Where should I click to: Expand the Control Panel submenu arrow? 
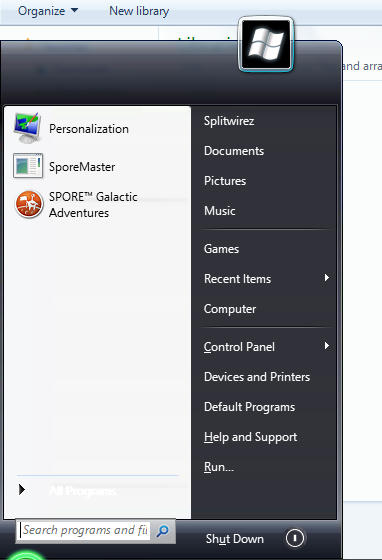click(x=326, y=346)
